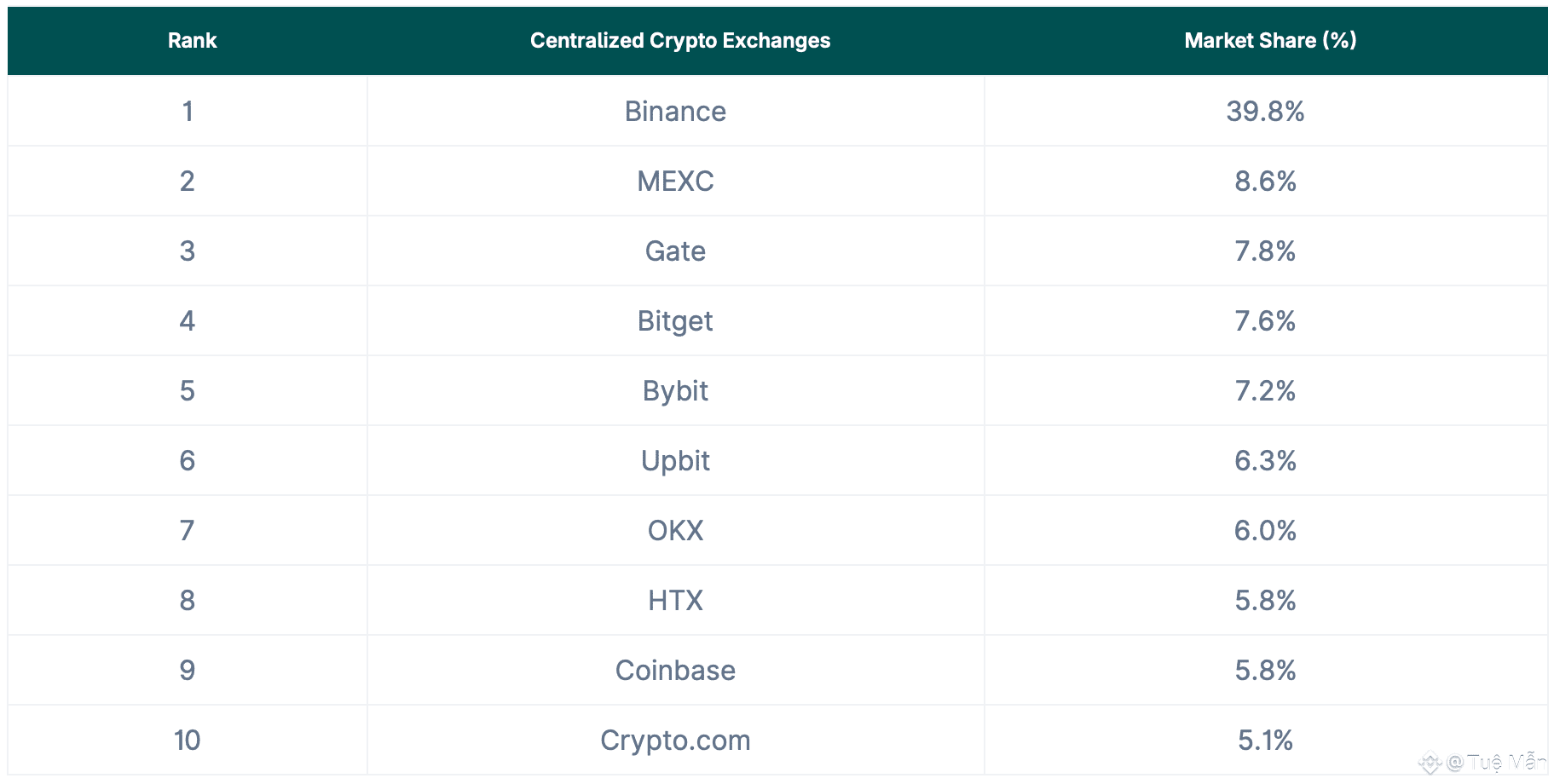Select the Bybit row name
This screenshot has width=1554, height=784.
click(675, 391)
